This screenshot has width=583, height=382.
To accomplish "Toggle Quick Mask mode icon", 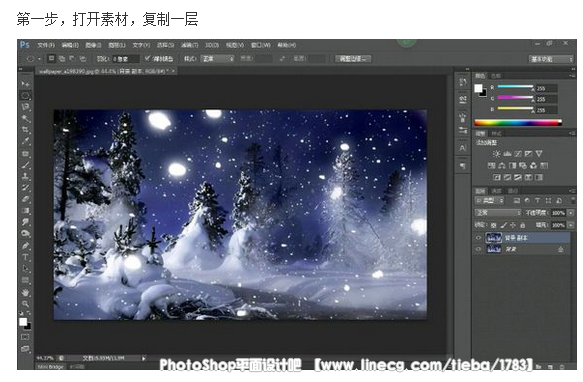I will (x=25, y=337).
